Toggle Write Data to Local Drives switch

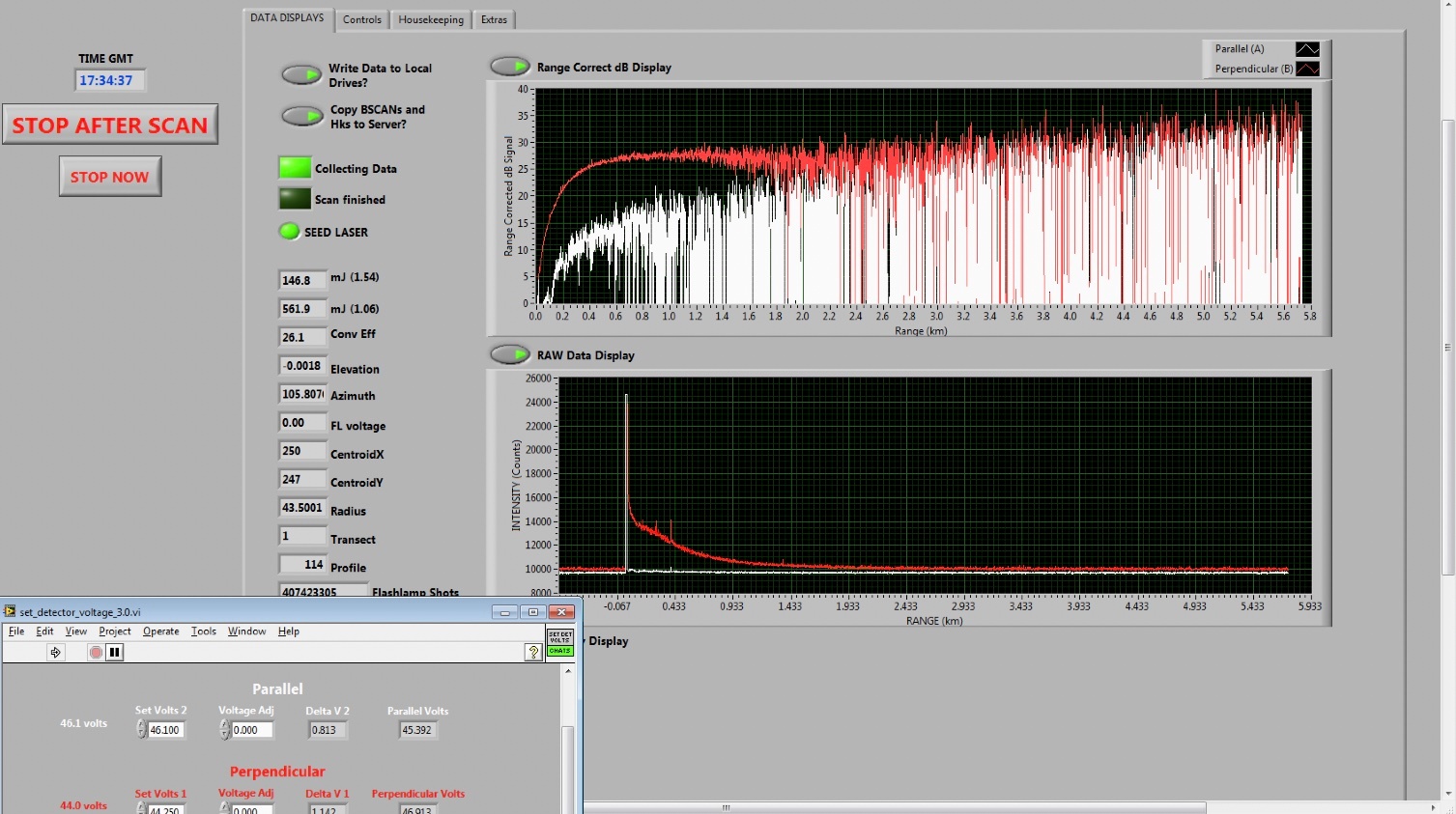[x=301, y=74]
